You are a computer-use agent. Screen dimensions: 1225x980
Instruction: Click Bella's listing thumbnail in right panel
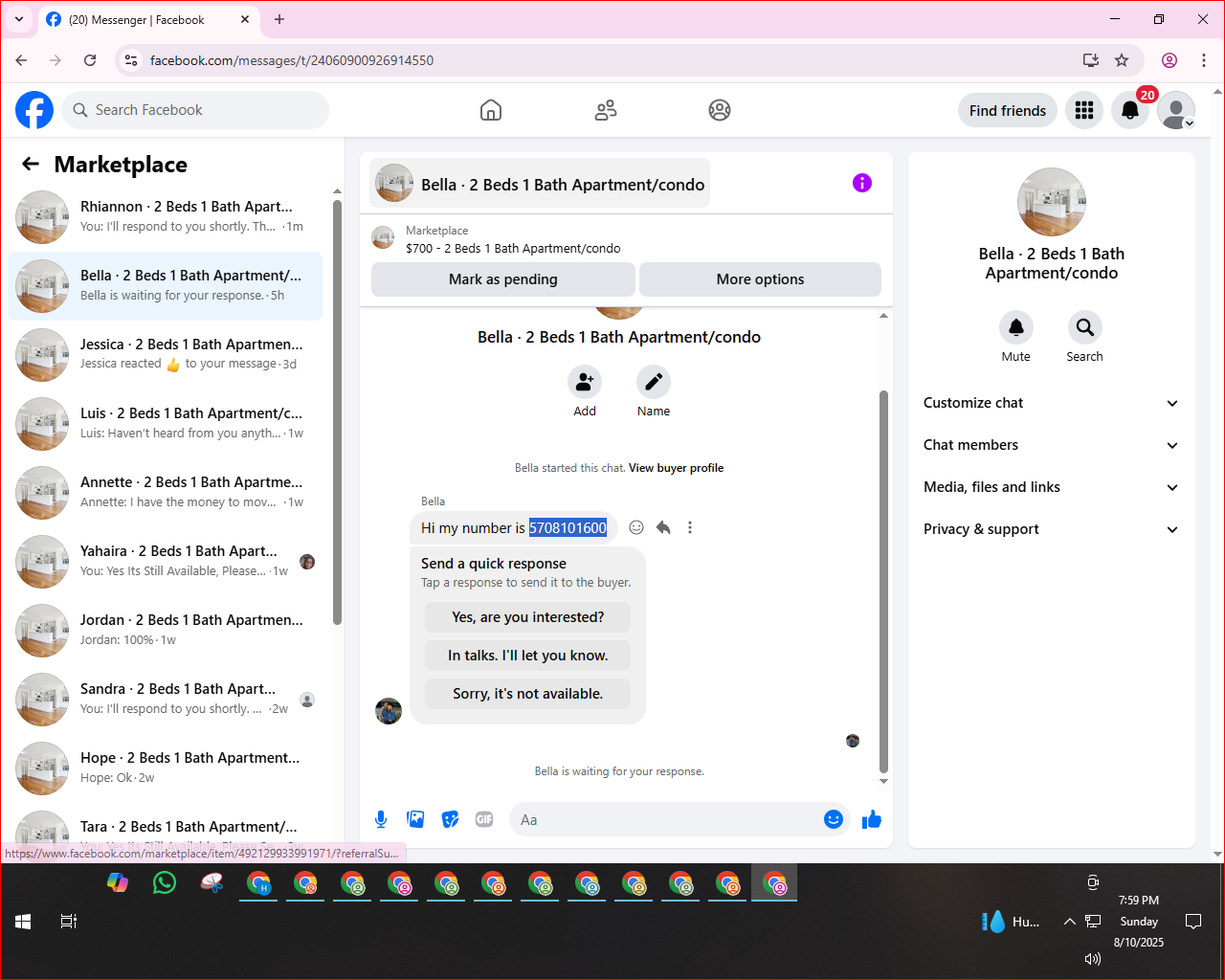click(1052, 202)
